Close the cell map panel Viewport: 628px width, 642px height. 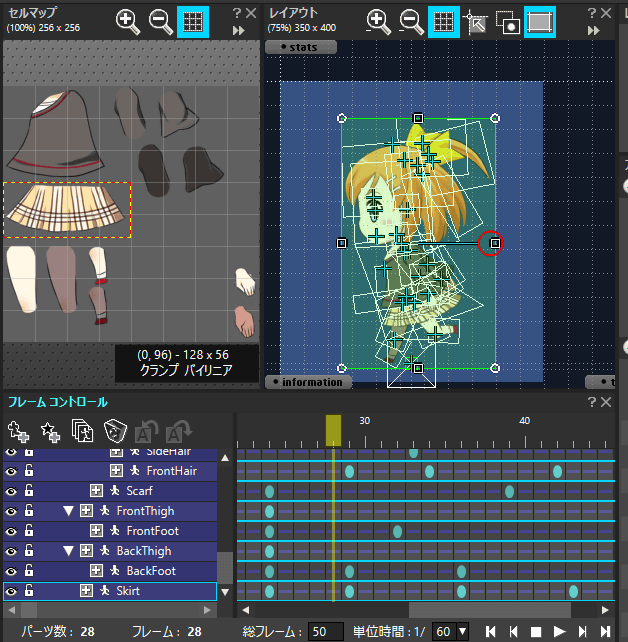click(251, 13)
